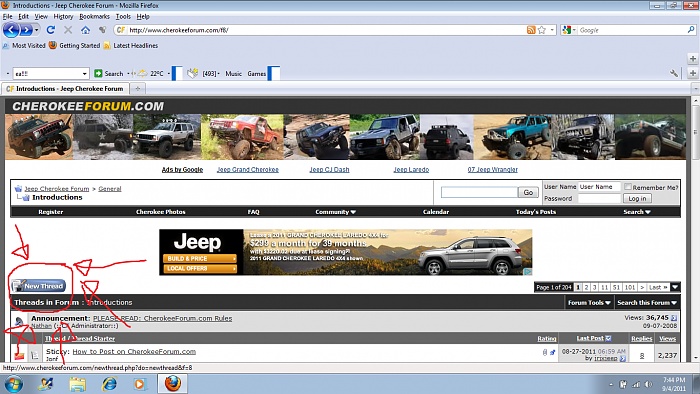Jump to Last page link
Image resolution: width=700 pixels, height=394 pixels.
(x=658, y=287)
